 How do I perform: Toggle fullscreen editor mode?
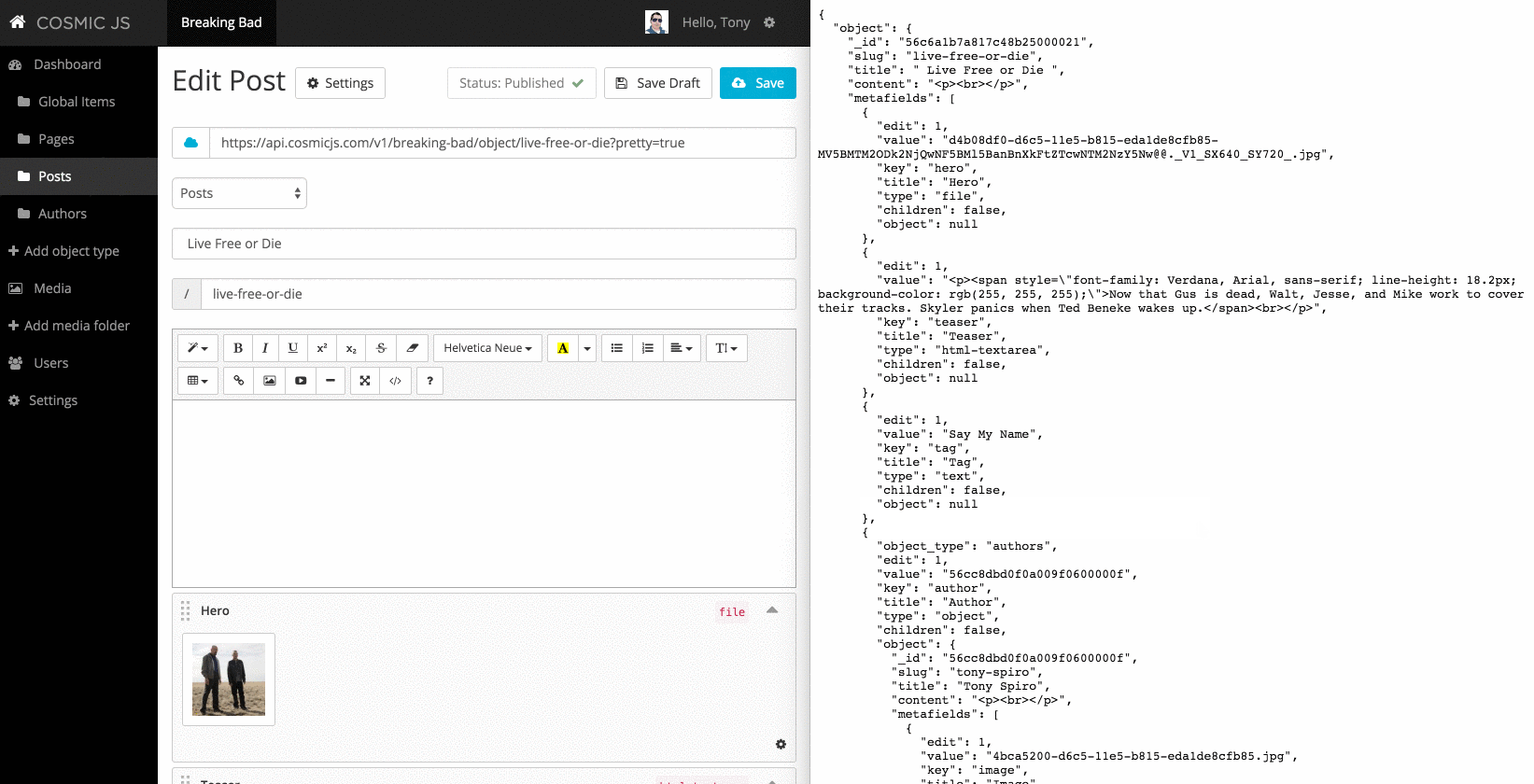coord(365,381)
